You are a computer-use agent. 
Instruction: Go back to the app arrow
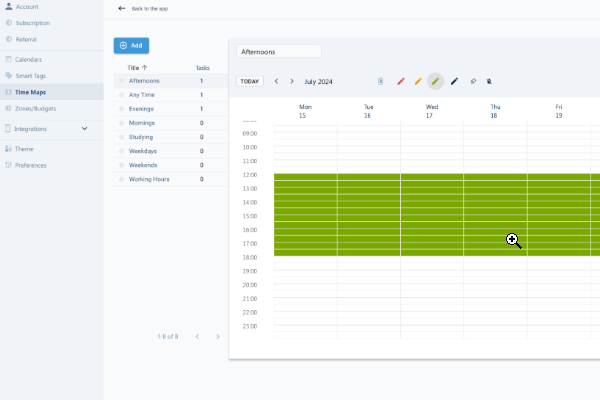pyautogui.click(x=122, y=8)
